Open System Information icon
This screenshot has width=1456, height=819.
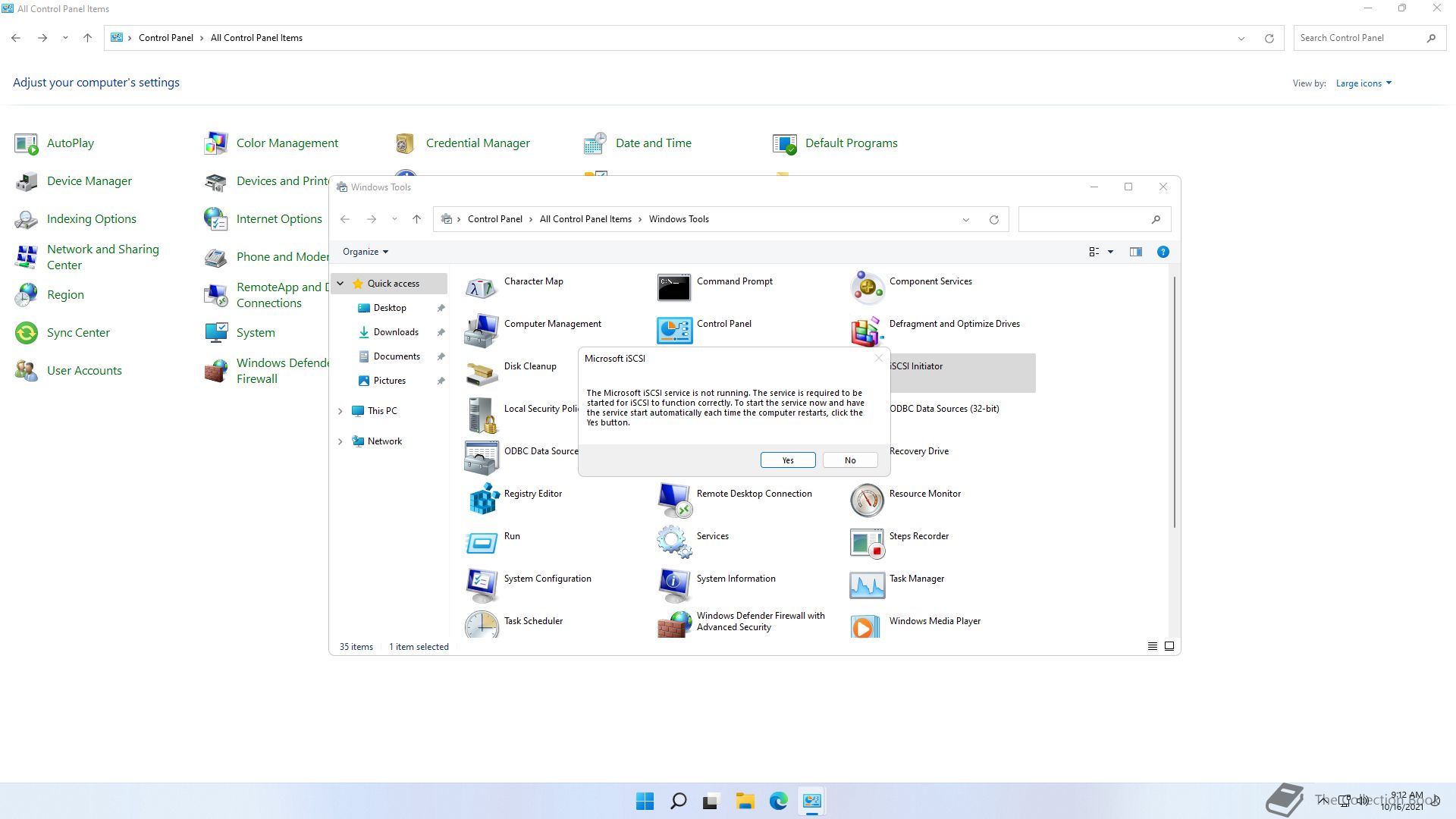coord(674,585)
